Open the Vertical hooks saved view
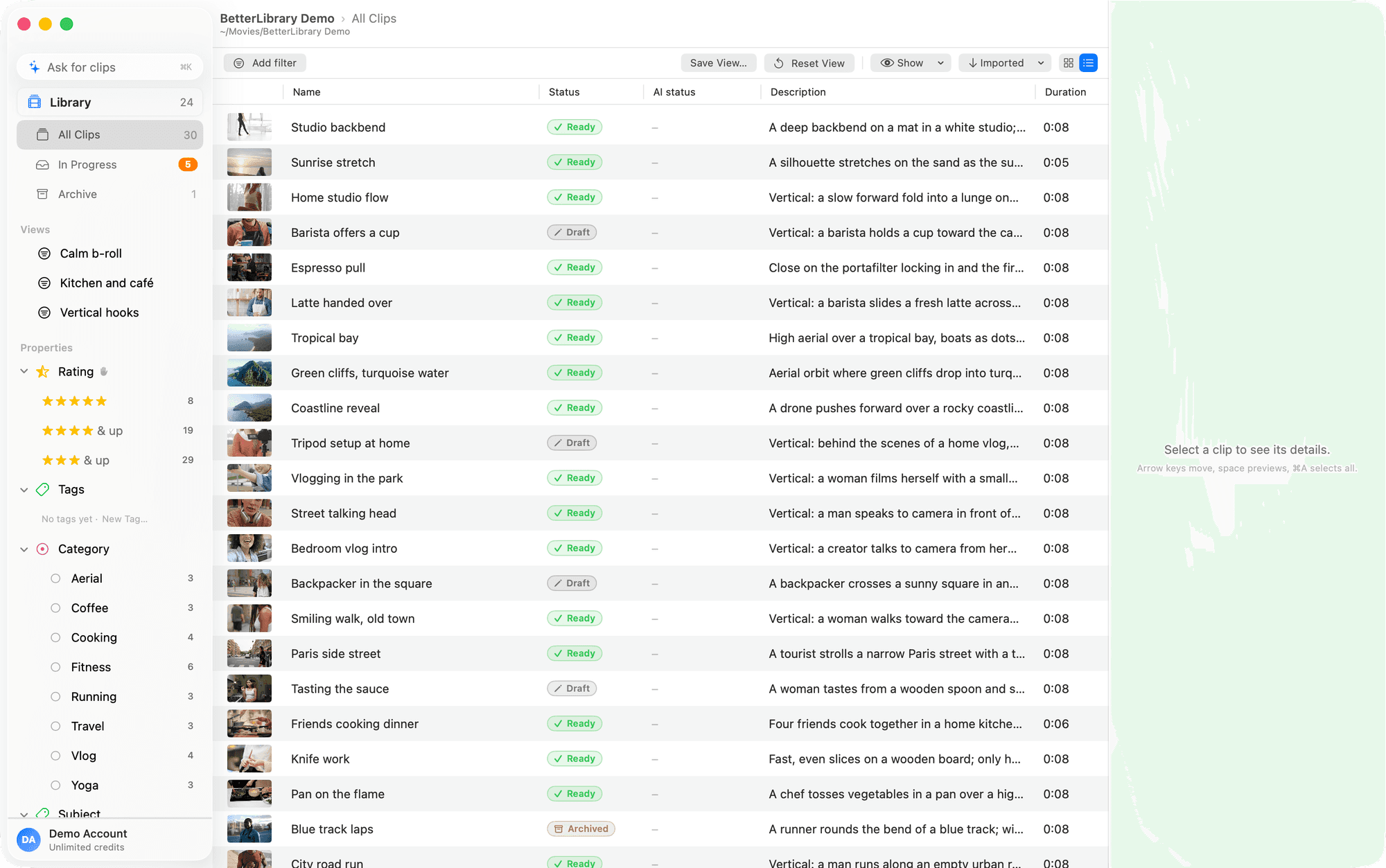The image size is (1386, 868). pyautogui.click(x=109, y=312)
